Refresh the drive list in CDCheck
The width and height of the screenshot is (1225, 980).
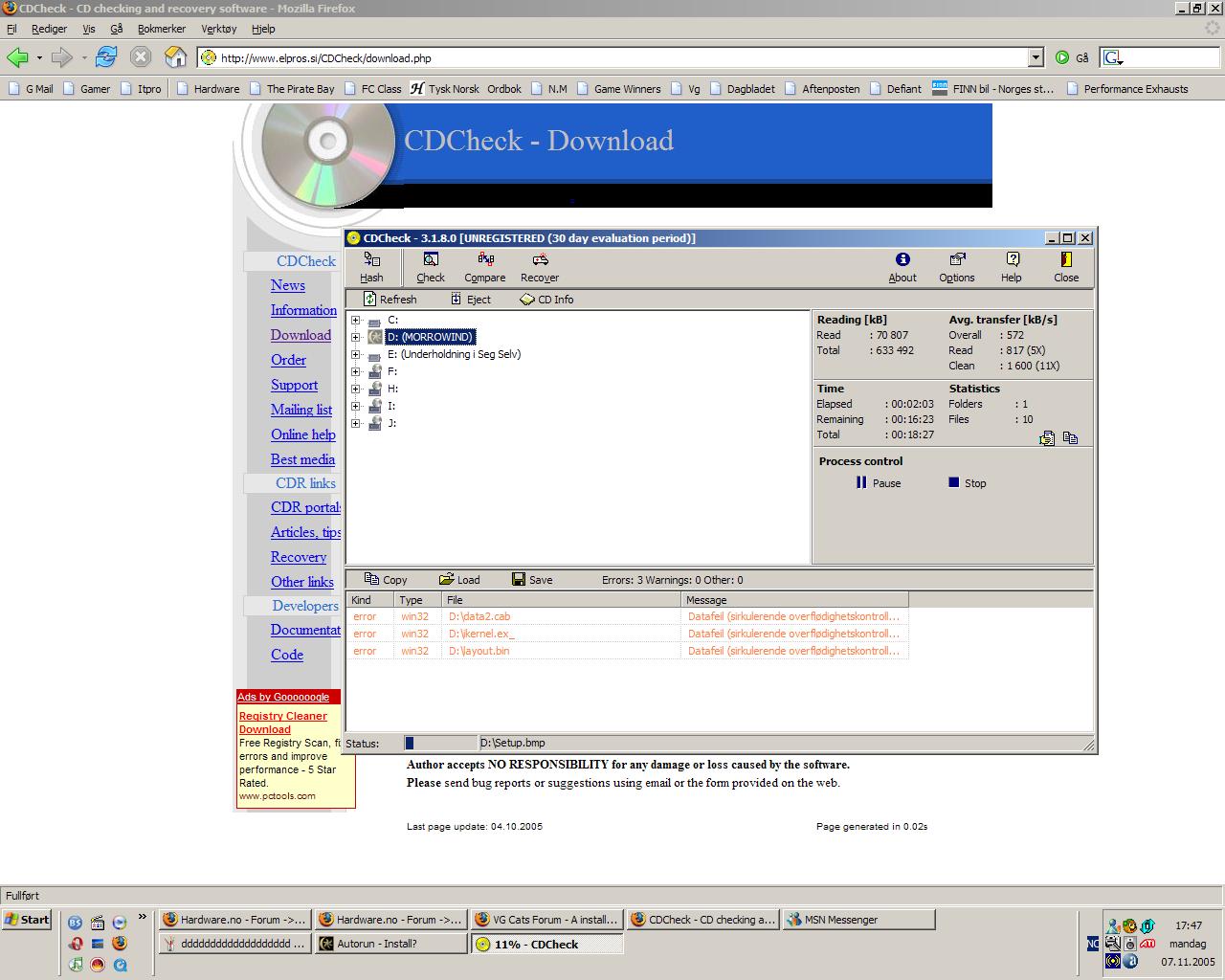click(x=390, y=300)
